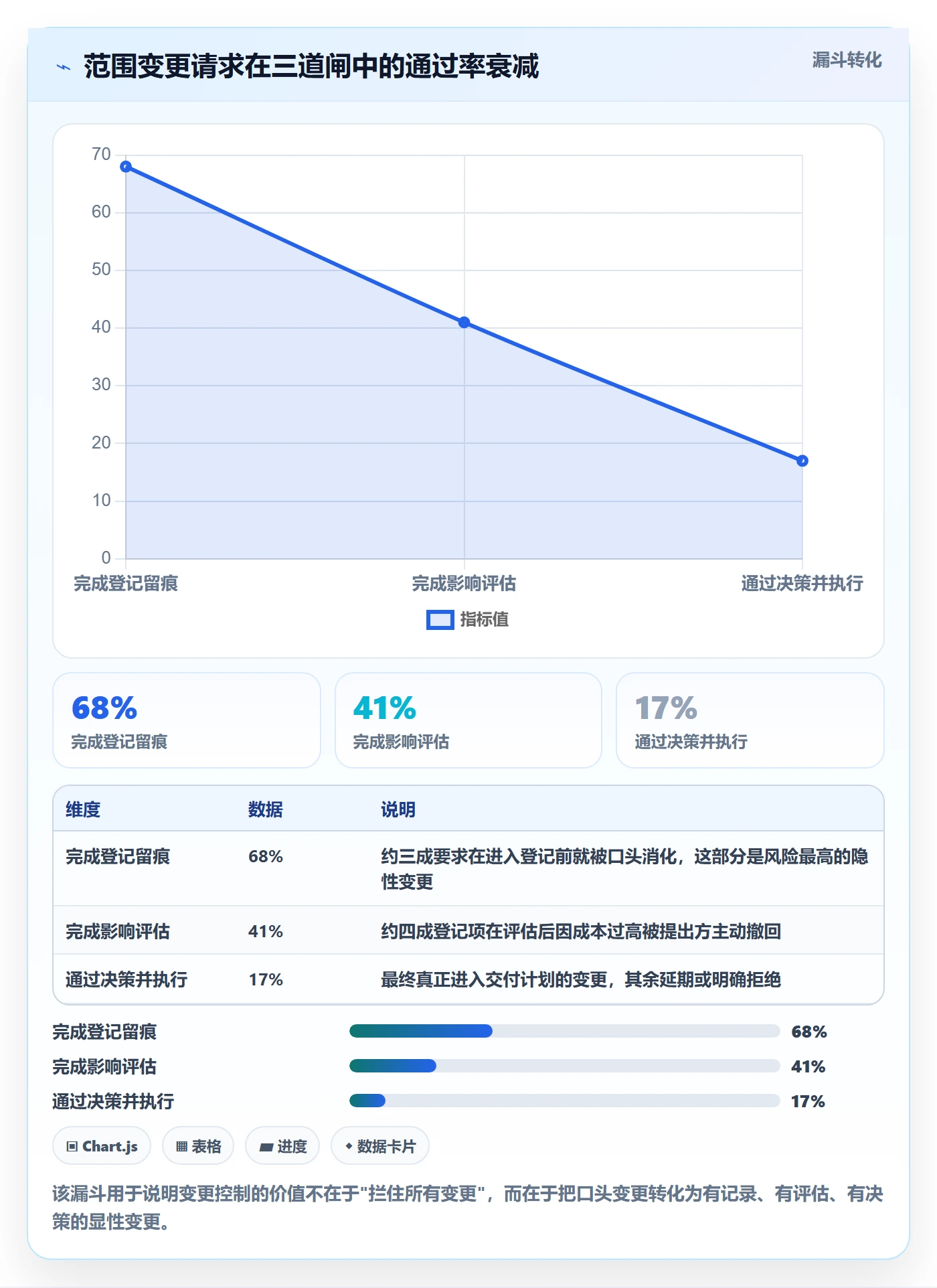Screen dimensions: 937x1288
Task: Click the 表格 tag
Action: (198, 1146)
